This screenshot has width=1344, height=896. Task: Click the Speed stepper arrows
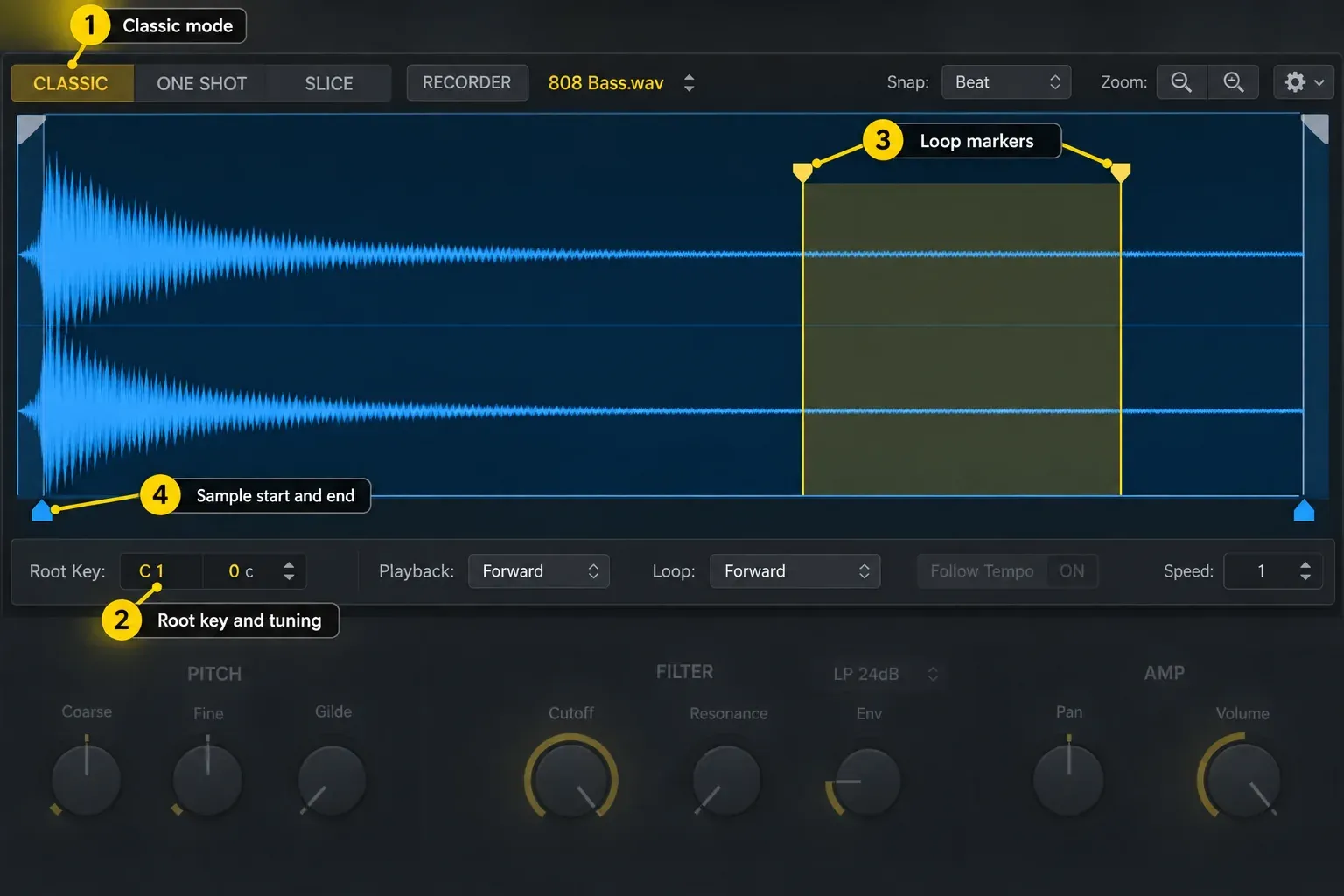pos(1305,571)
